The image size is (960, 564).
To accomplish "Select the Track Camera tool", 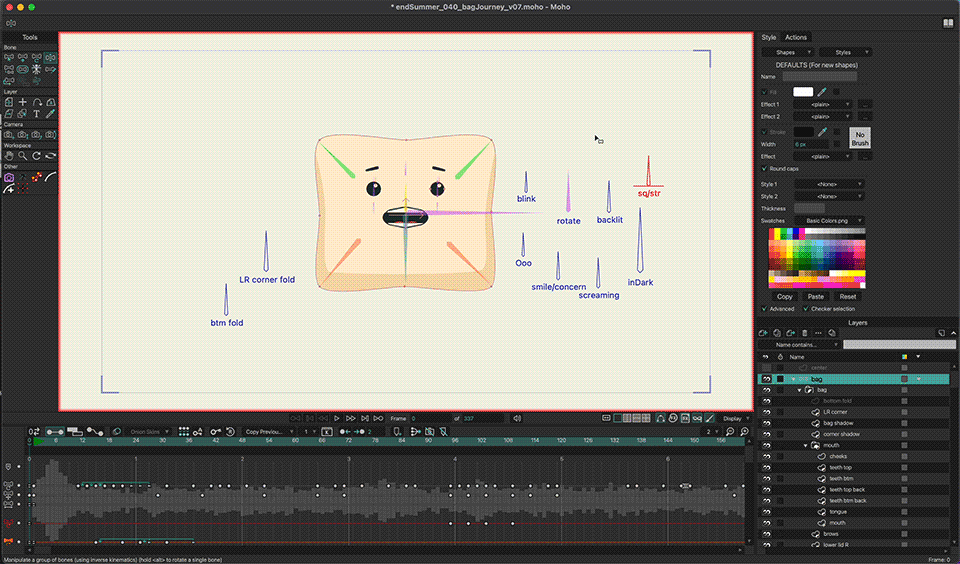I will pos(8,135).
